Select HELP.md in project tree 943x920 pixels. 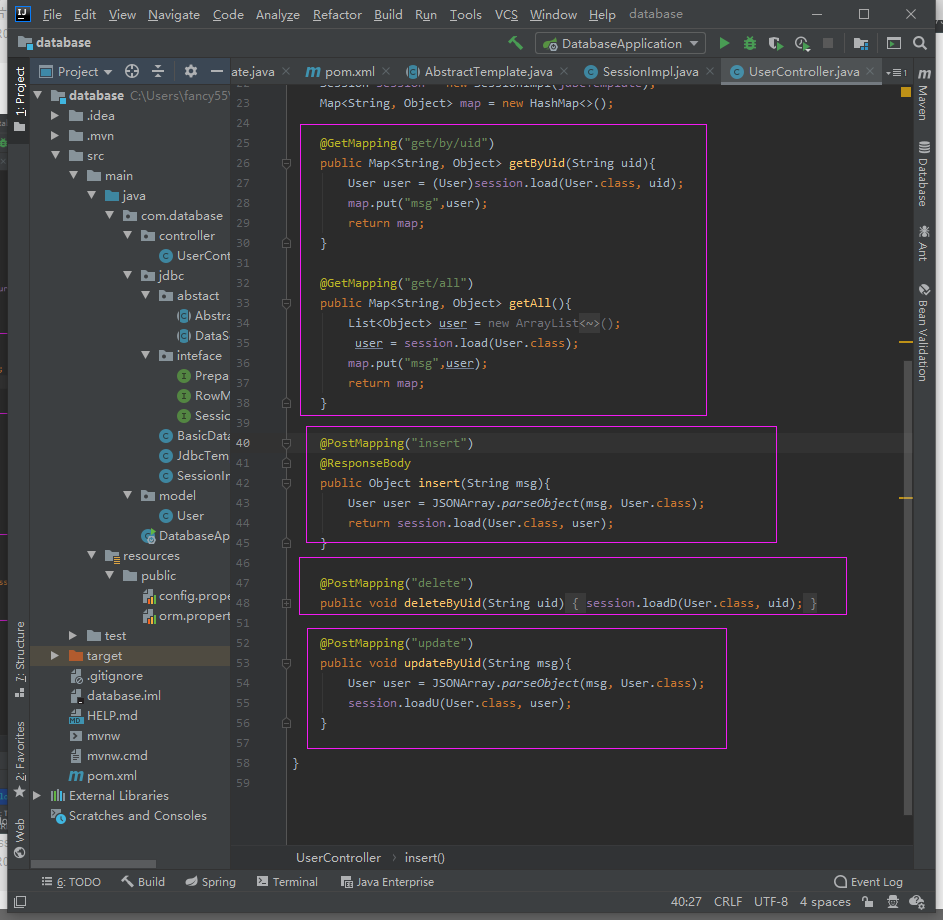coord(112,716)
